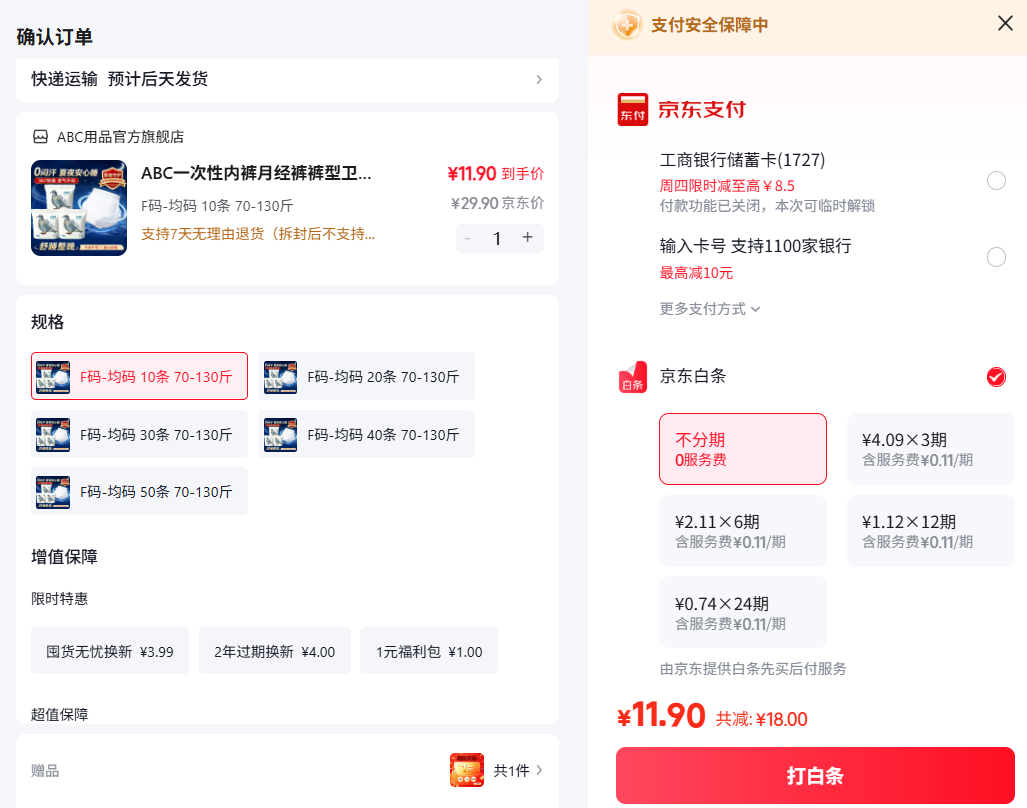Add 囤货无忧换新 ¥3.99 protection

tap(110, 652)
